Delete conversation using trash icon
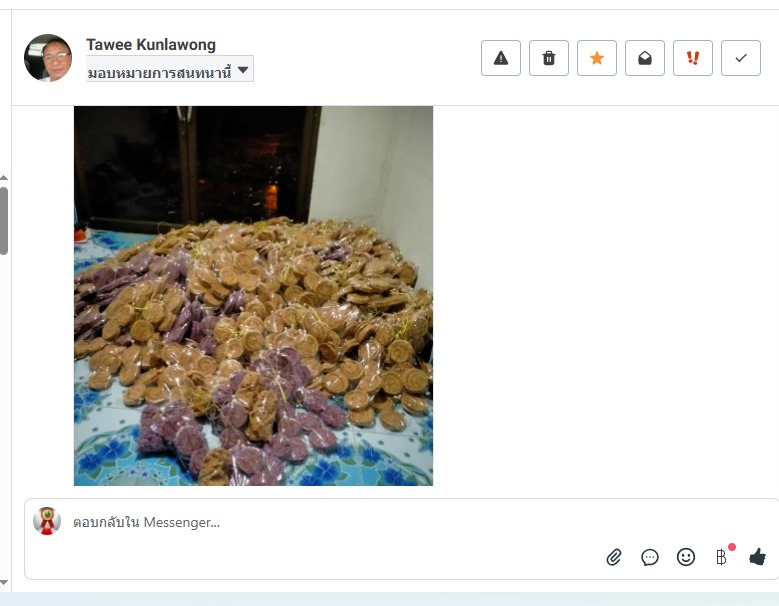Image resolution: width=779 pixels, height=606 pixels. (549, 58)
